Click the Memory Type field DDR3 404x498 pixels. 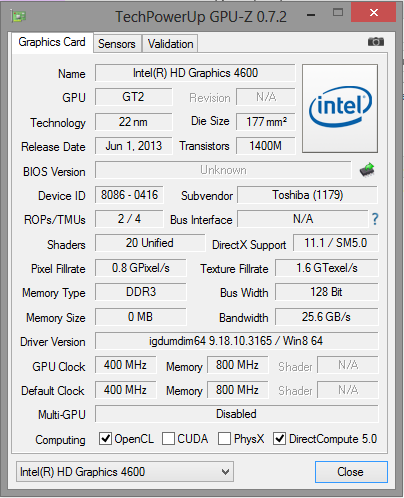click(141, 292)
